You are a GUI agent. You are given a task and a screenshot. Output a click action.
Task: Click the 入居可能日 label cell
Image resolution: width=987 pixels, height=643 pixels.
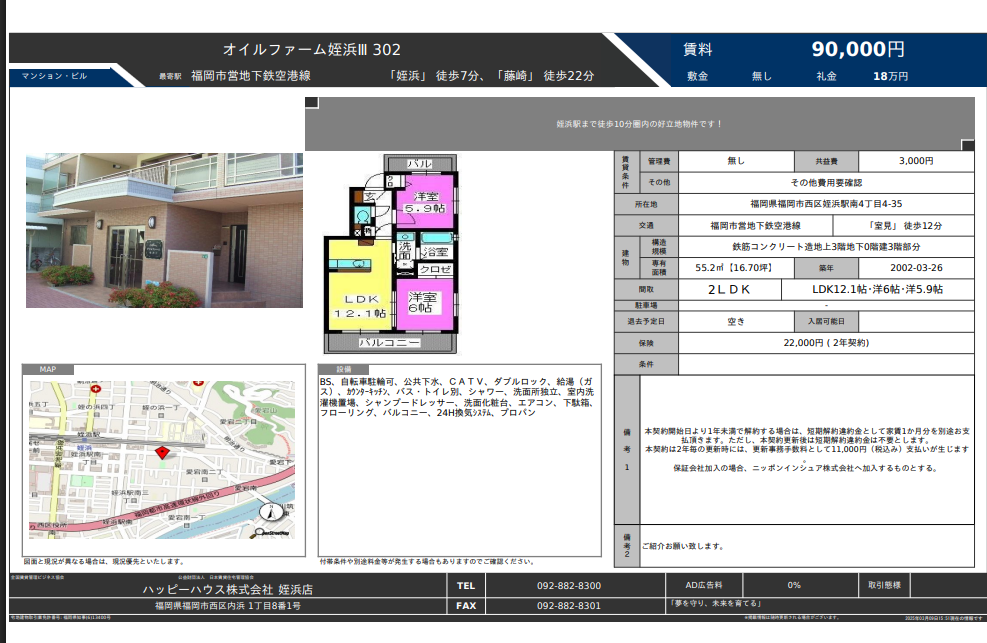coord(826,322)
